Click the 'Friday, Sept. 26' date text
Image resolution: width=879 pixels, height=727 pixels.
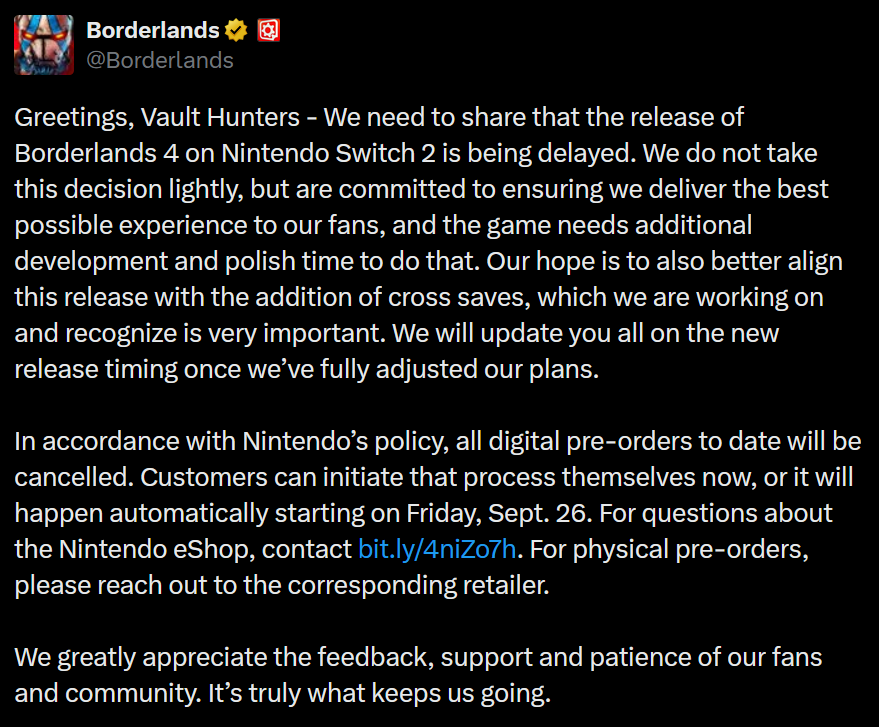pos(499,513)
